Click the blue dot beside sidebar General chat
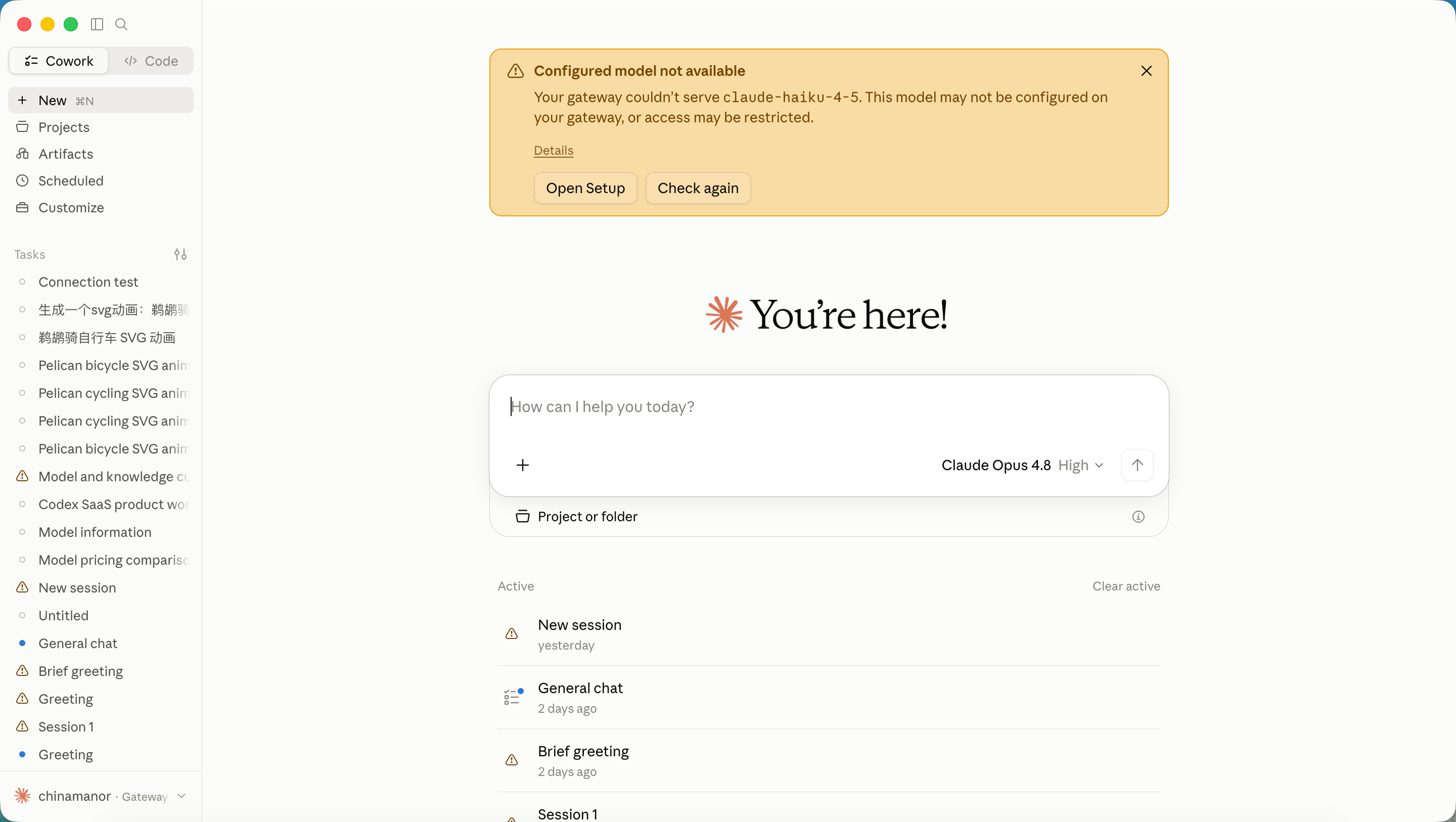Image resolution: width=1456 pixels, height=822 pixels. pyautogui.click(x=22, y=644)
